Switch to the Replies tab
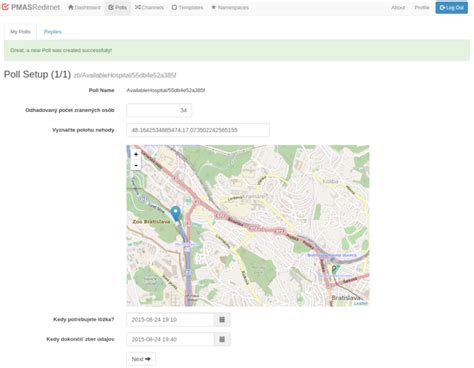 pyautogui.click(x=53, y=32)
